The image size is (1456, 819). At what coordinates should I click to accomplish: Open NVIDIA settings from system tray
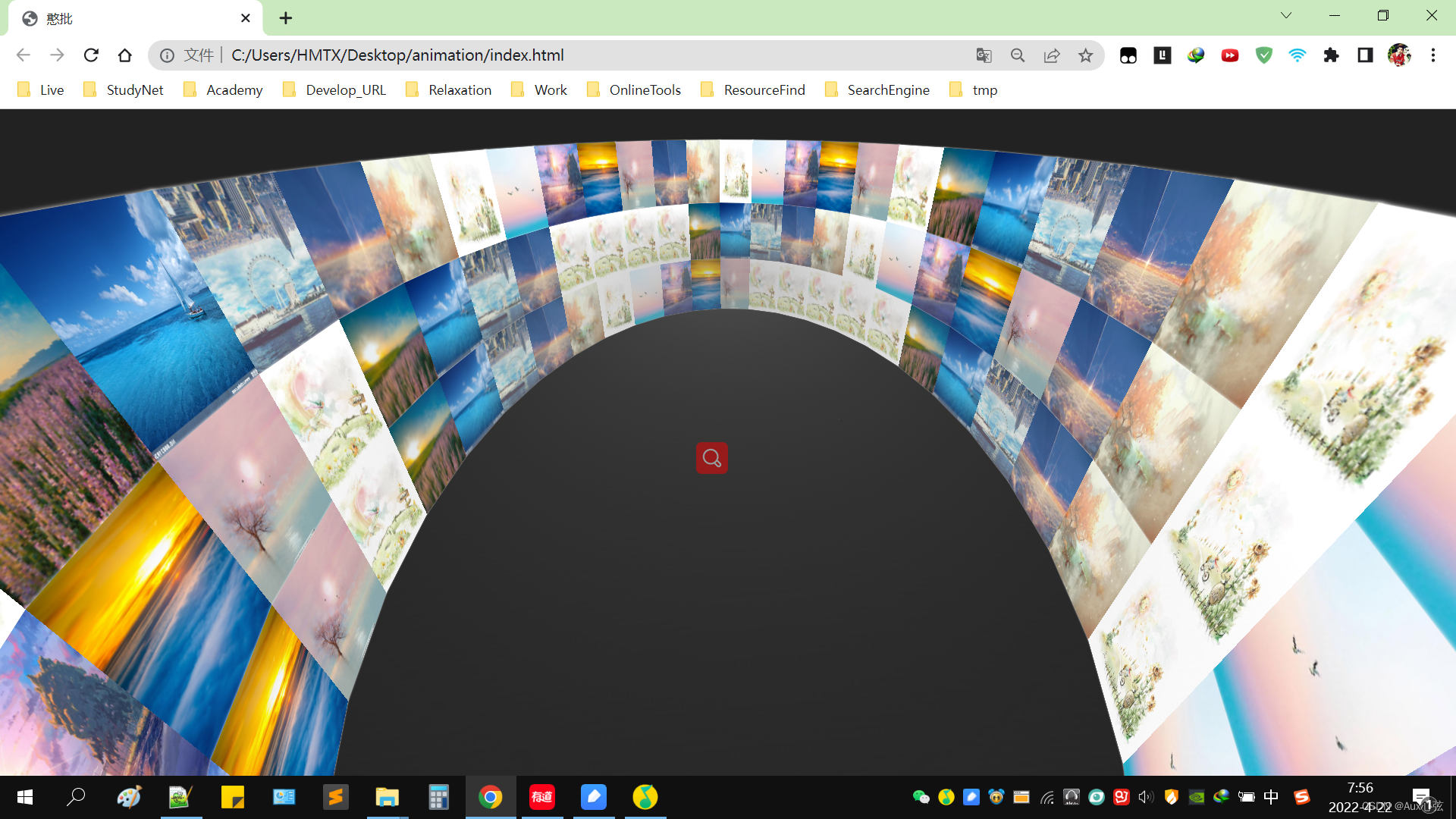1197,797
